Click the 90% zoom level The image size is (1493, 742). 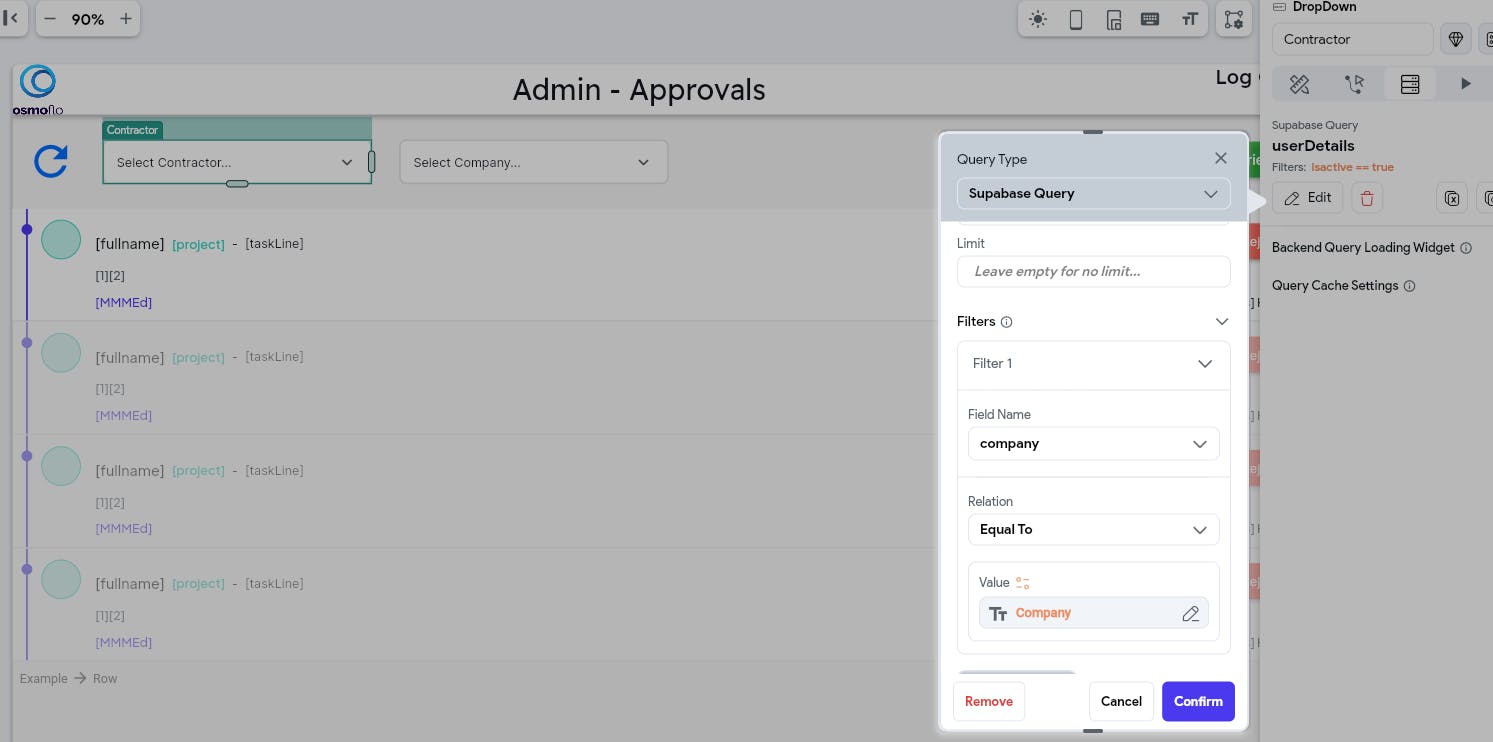(x=88, y=19)
